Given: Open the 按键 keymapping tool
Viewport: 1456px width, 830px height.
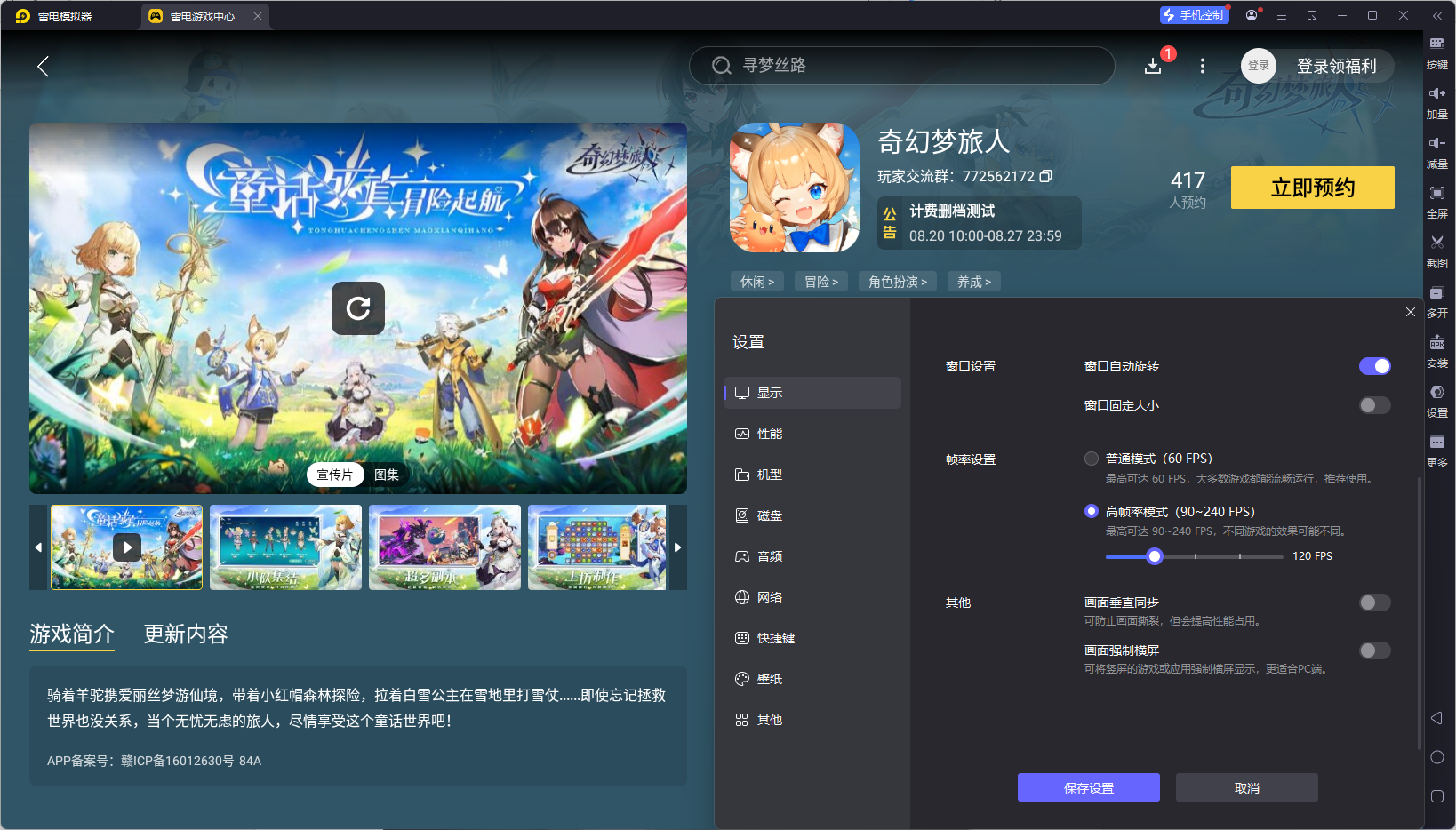Looking at the screenshot, I should (1437, 52).
